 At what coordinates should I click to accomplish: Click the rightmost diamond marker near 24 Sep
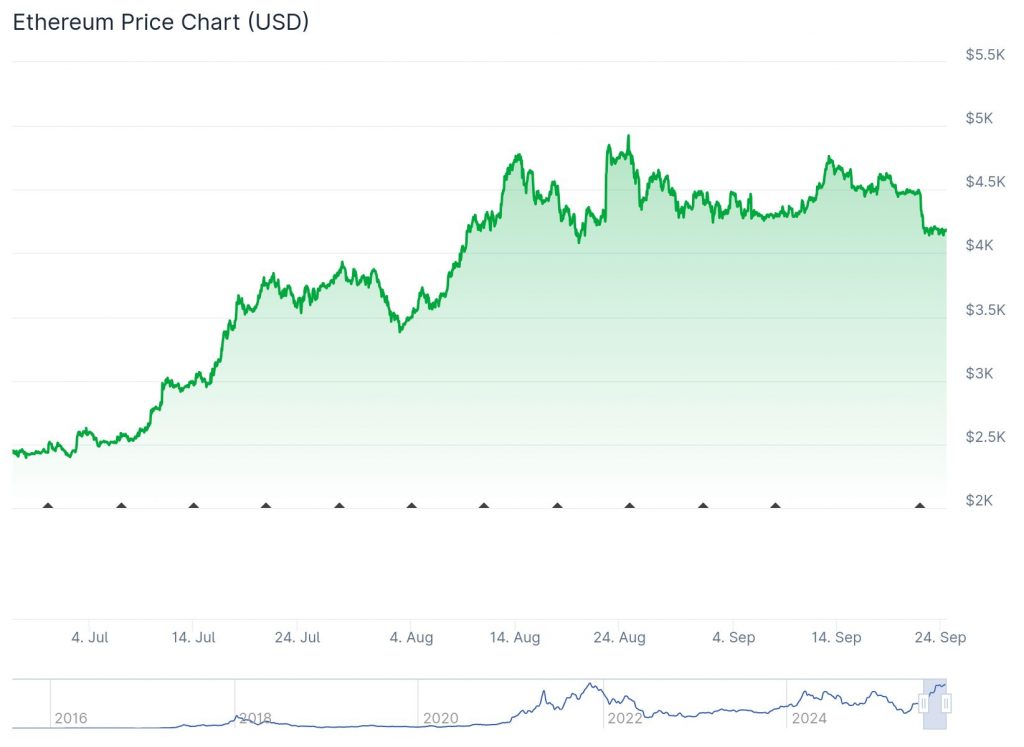point(920,506)
